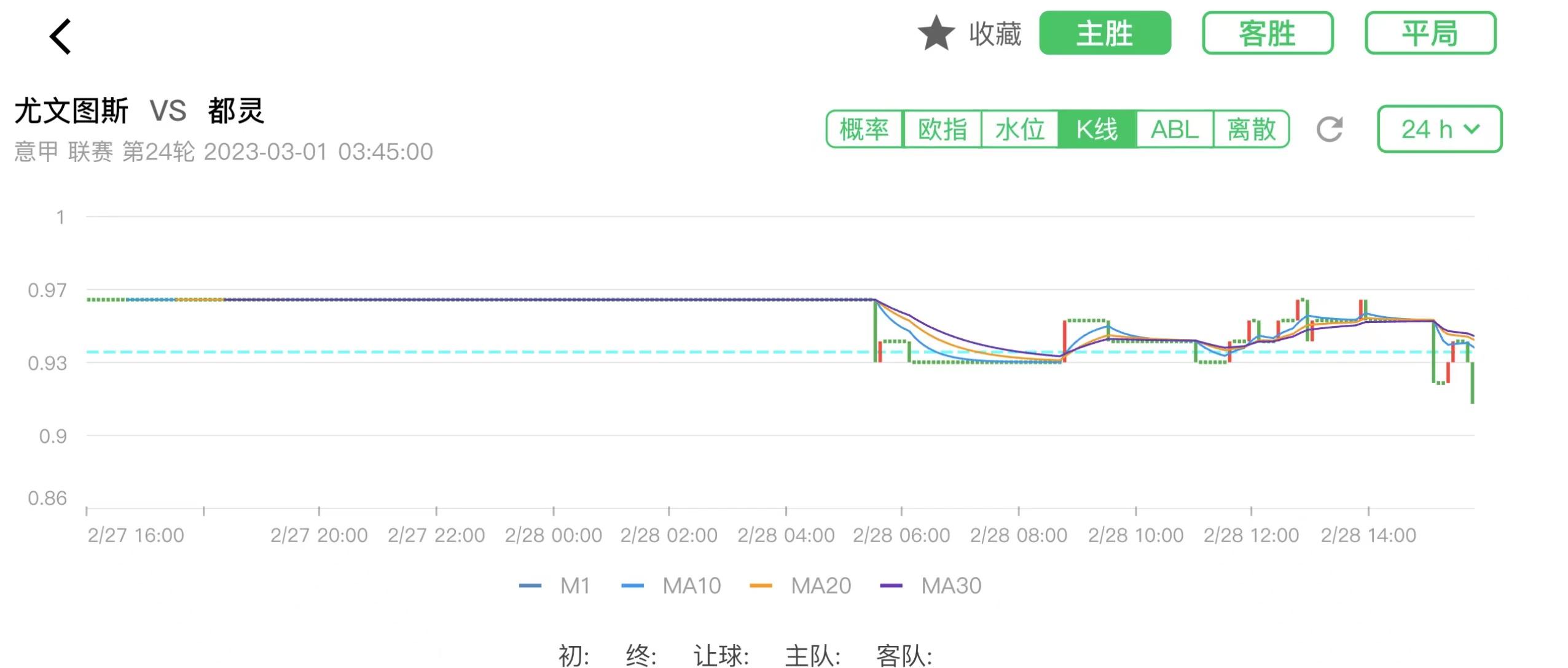Switch to the 欧指 tab

pyautogui.click(x=944, y=129)
